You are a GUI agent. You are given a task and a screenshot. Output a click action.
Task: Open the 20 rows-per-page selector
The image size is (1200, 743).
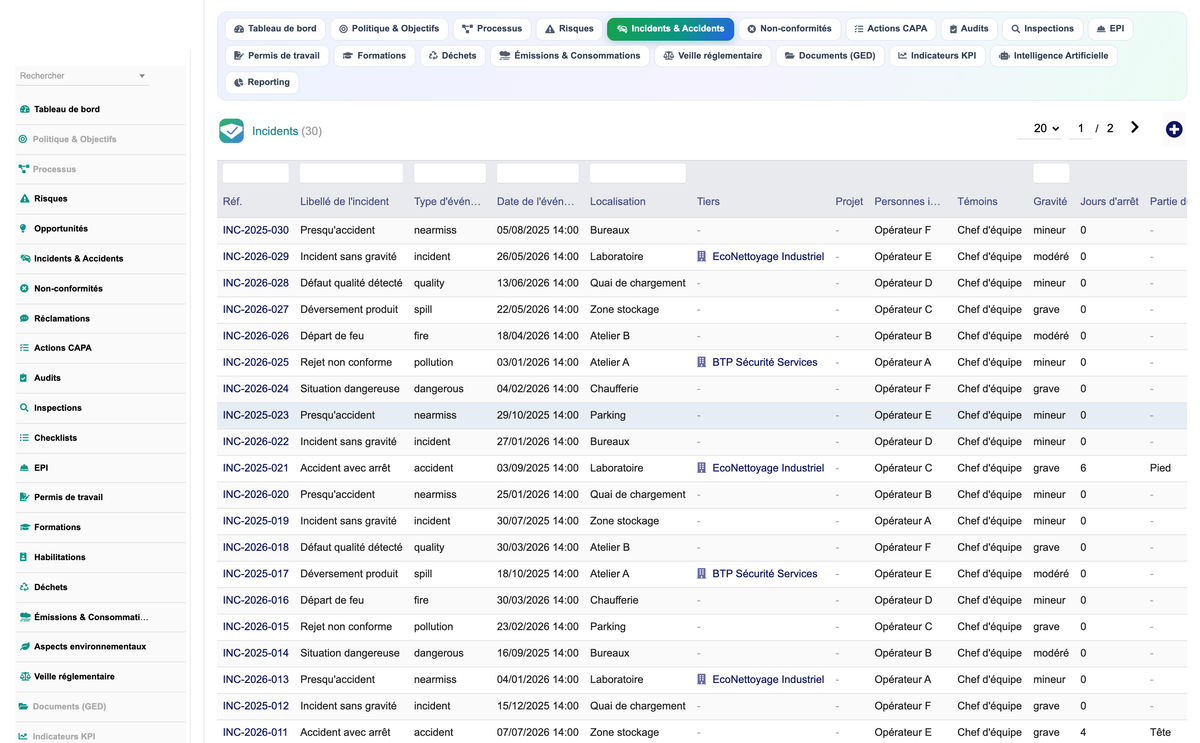1039,129
